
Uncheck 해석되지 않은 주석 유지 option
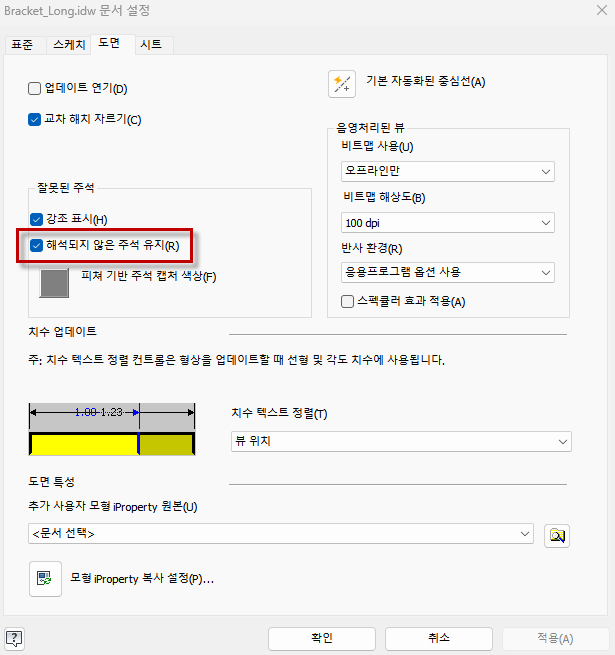[37, 245]
